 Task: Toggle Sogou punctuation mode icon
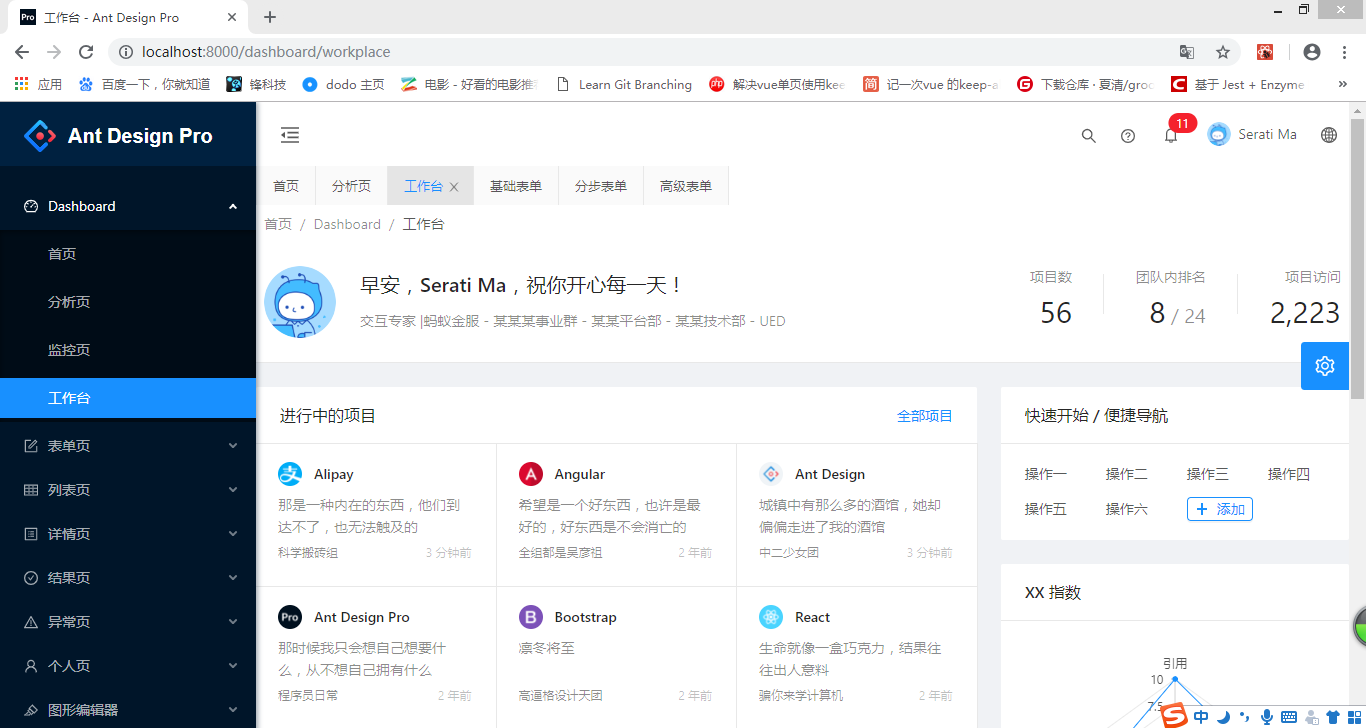pyautogui.click(x=1245, y=716)
